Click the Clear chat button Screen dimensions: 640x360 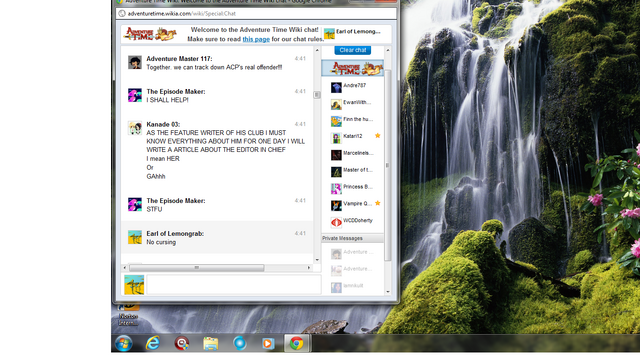click(x=353, y=50)
